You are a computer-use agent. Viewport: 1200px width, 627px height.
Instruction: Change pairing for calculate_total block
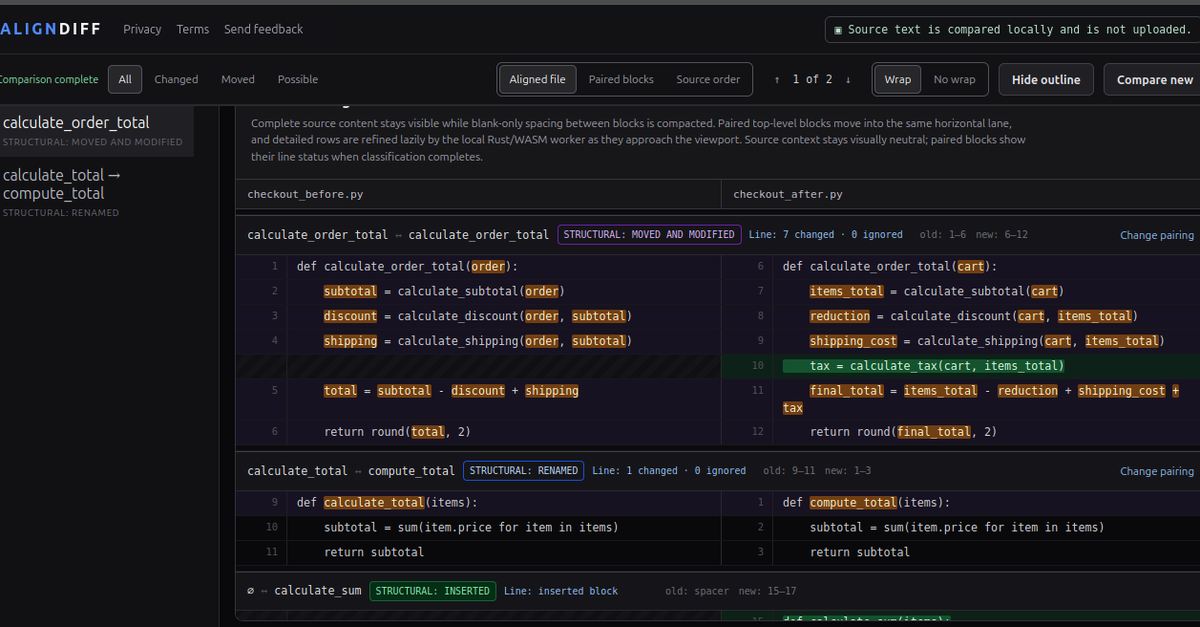point(1157,471)
